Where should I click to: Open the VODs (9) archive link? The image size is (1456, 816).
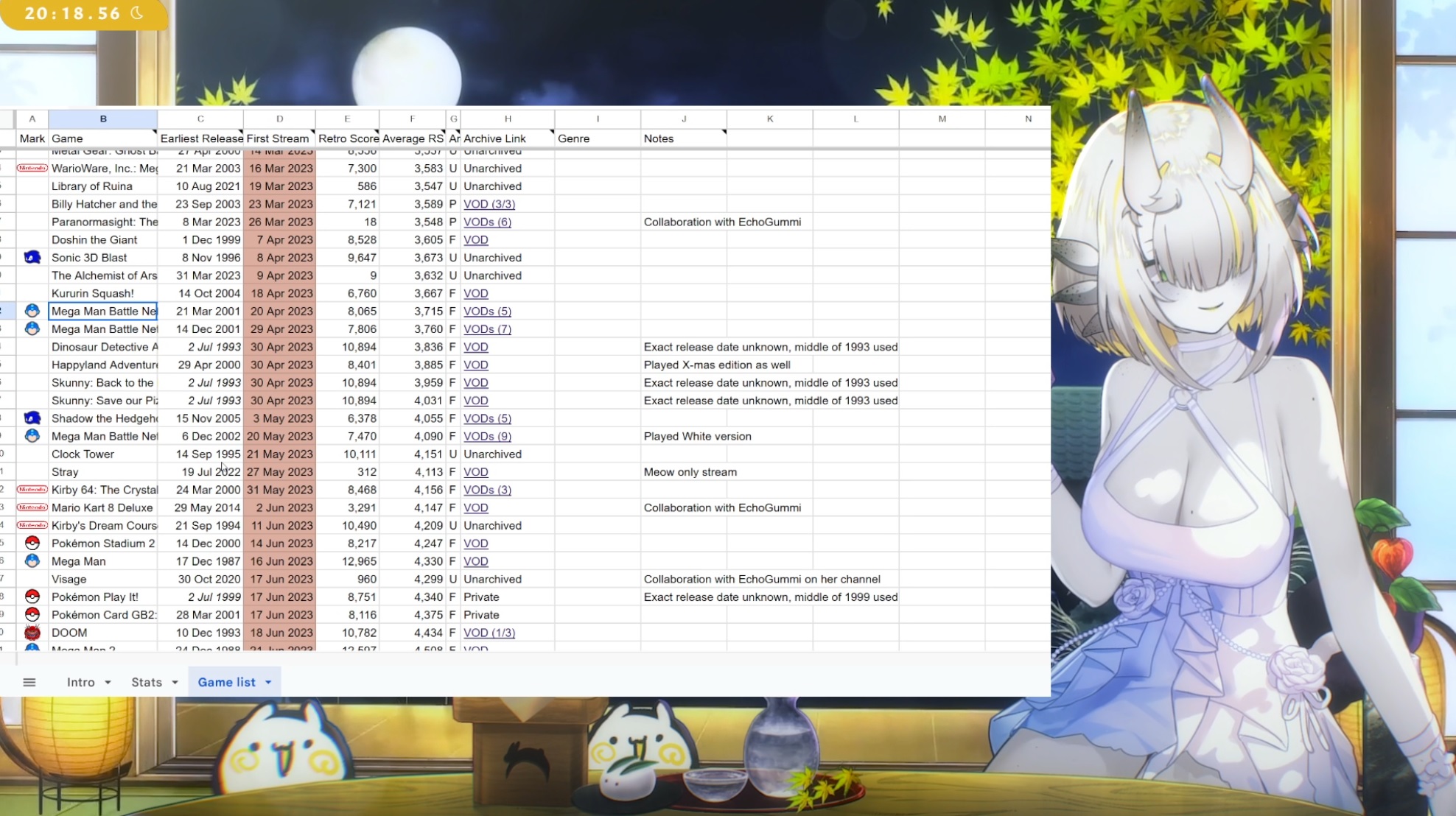(487, 436)
